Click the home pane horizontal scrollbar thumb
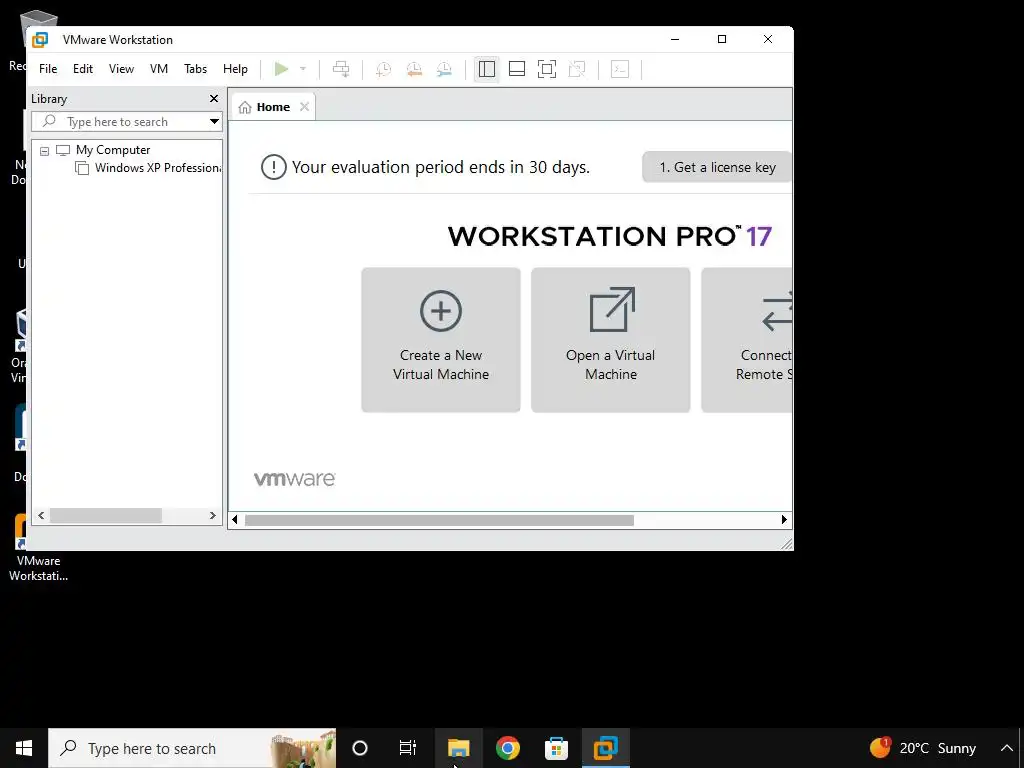Viewport: 1024px width, 768px height. tap(439, 520)
